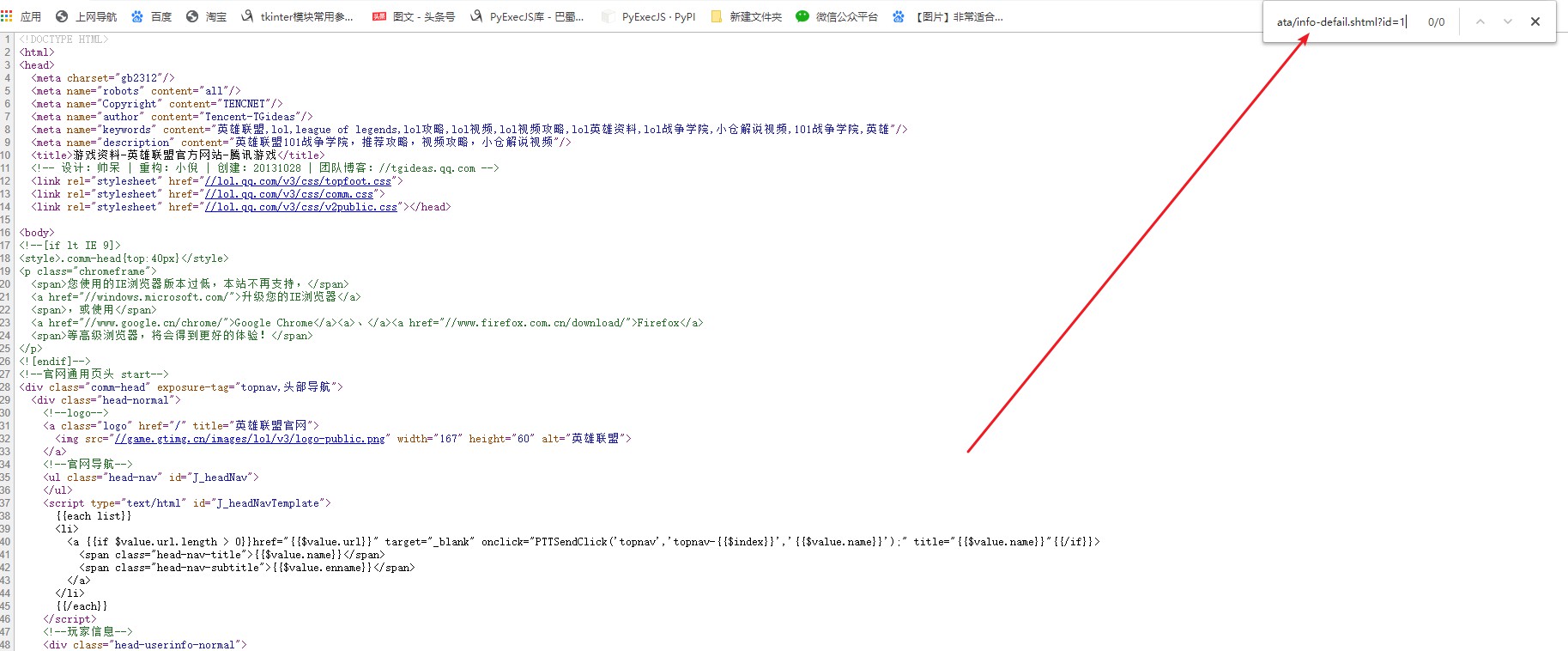Click the div class="head-normal" line
The height and width of the screenshot is (651, 1568).
(106, 400)
